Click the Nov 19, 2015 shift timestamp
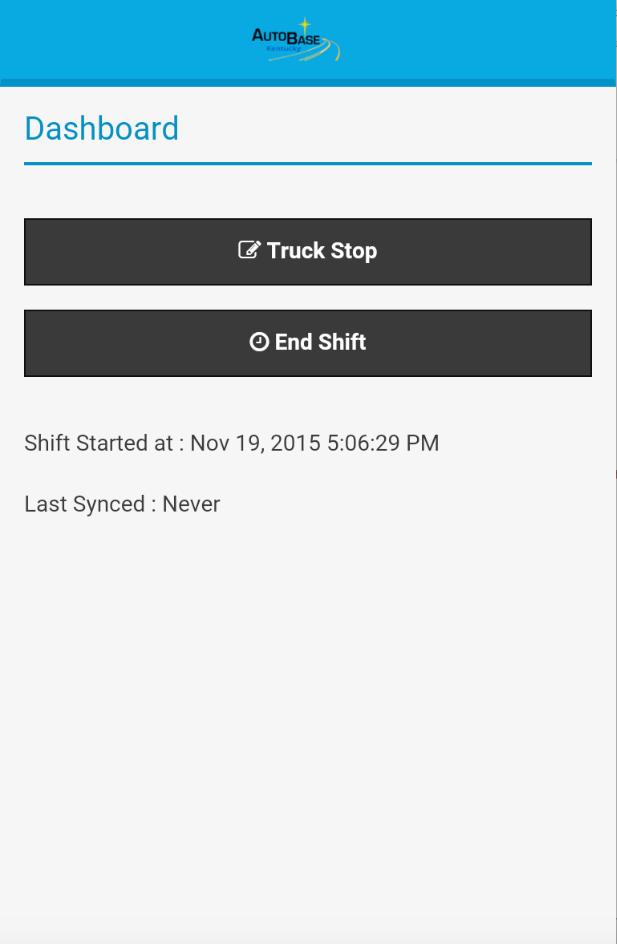The image size is (617, 944). (255, 443)
